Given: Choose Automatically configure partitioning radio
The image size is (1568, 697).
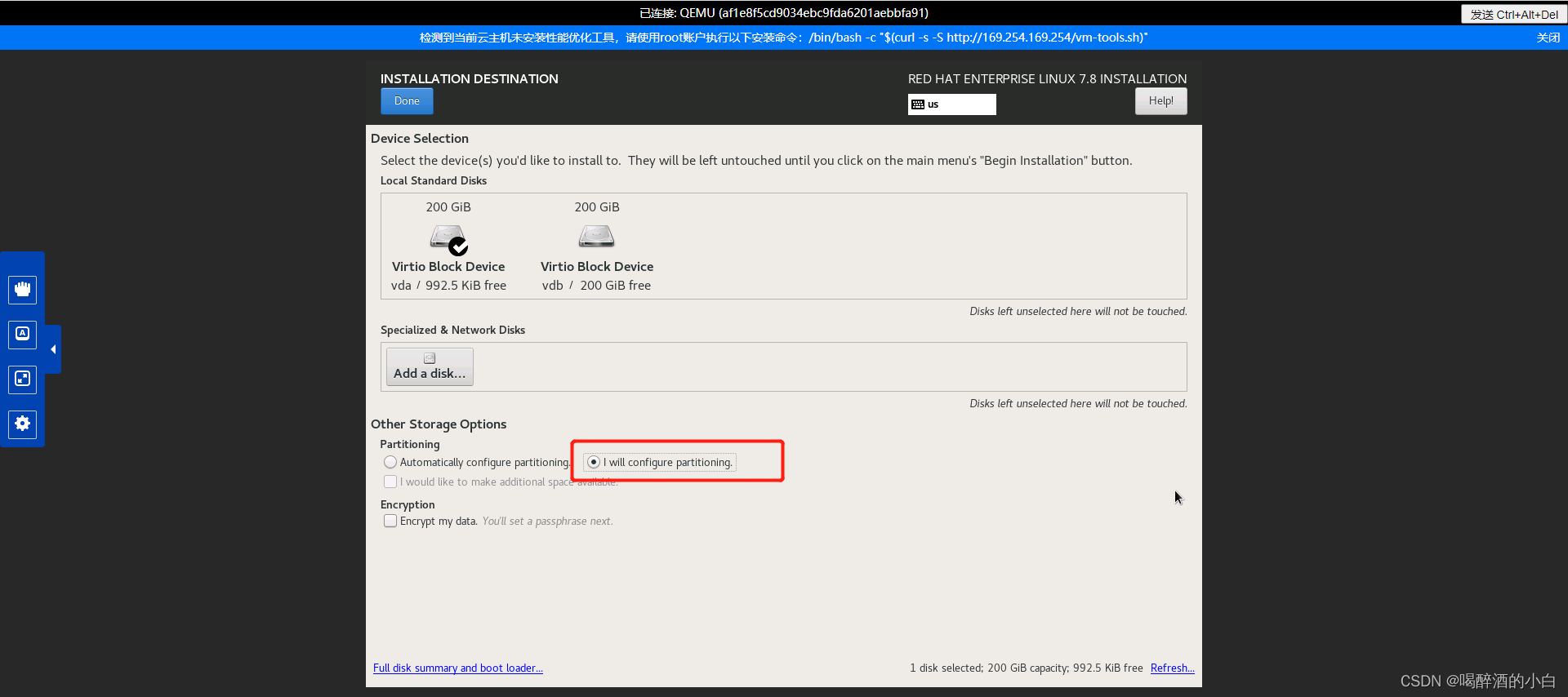Looking at the screenshot, I should tap(390, 462).
